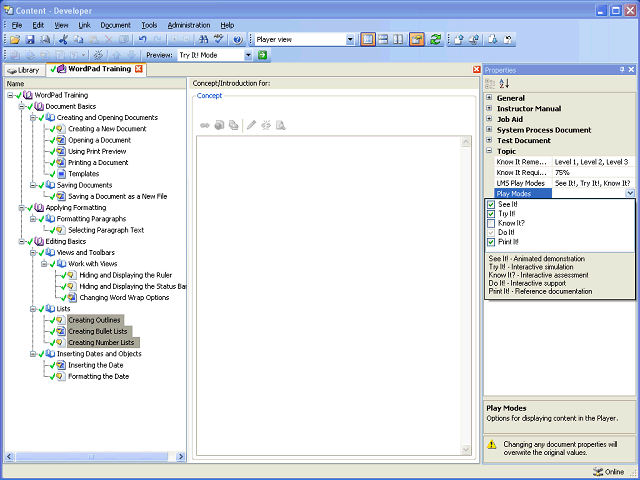Click the green Start Preview arrow button
The height and width of the screenshot is (480, 640).
tap(262, 55)
